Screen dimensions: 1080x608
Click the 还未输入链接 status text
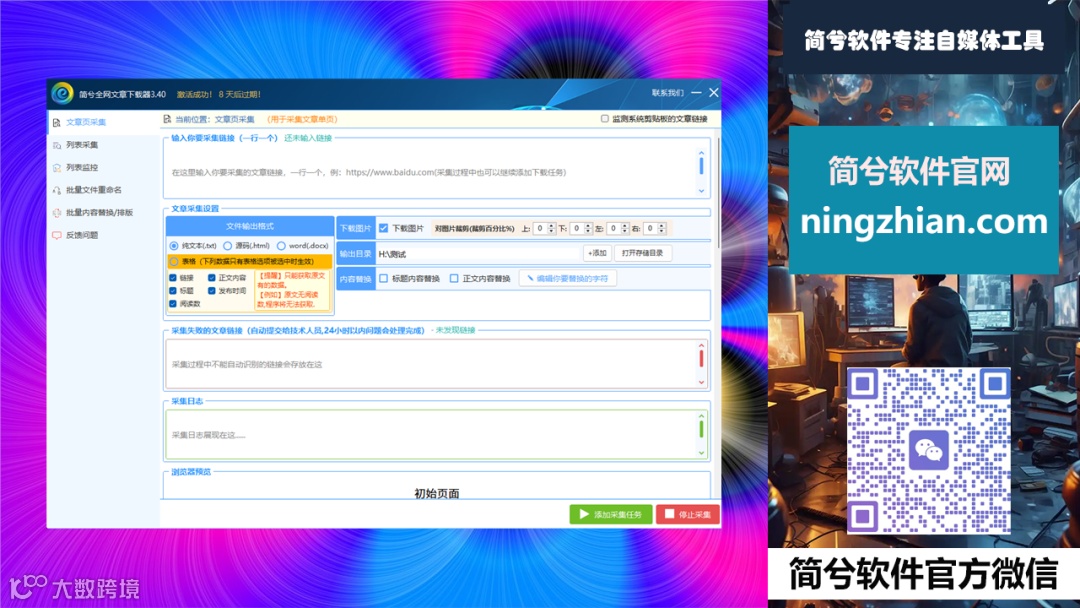(x=308, y=138)
